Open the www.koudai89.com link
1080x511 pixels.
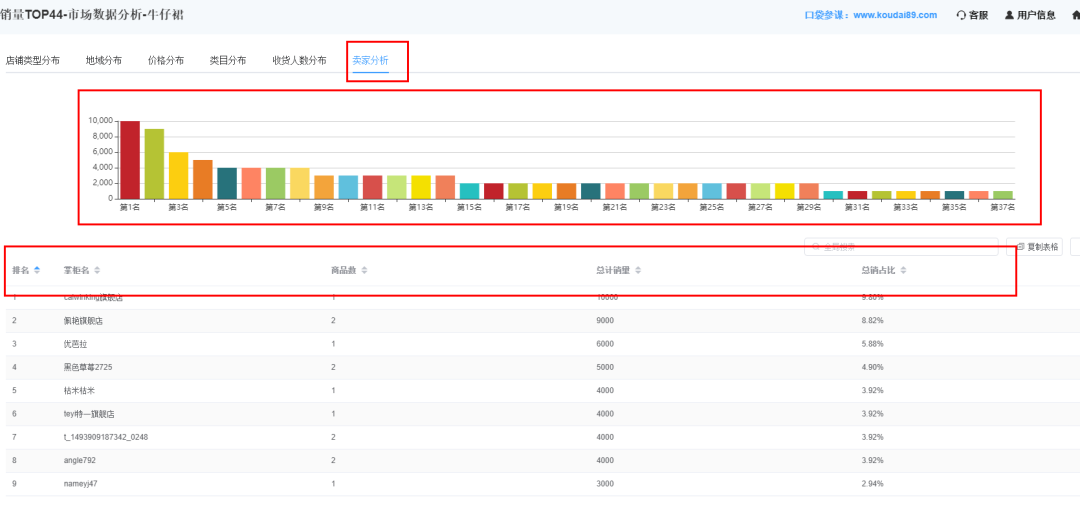coord(895,15)
